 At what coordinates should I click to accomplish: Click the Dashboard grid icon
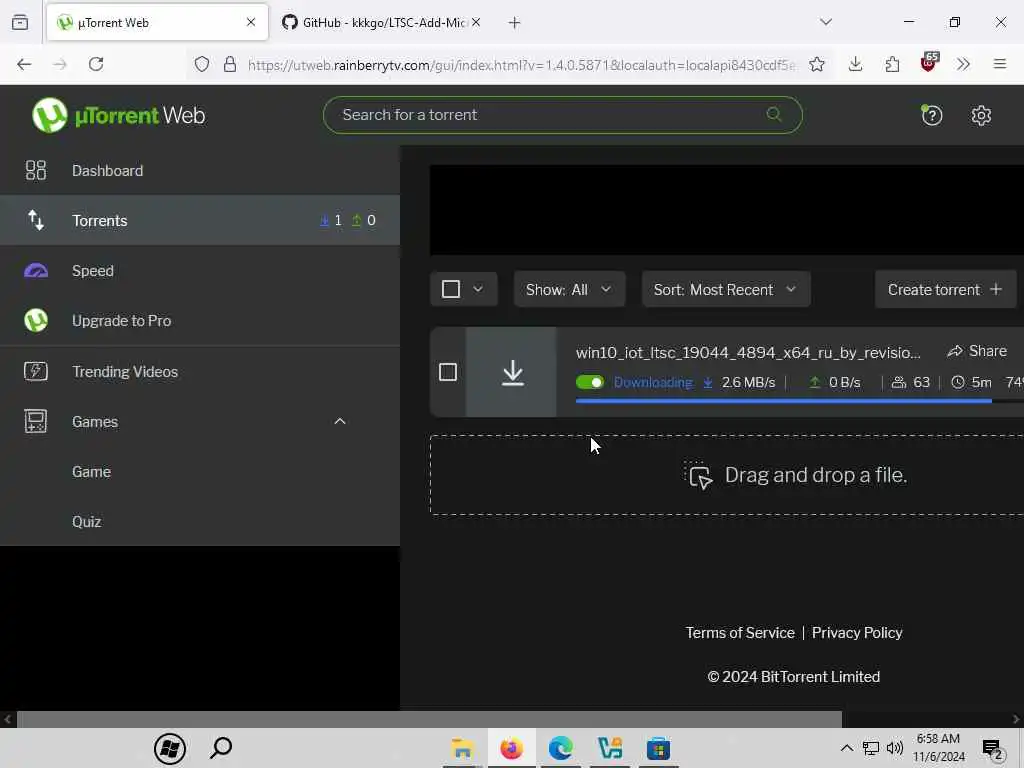click(x=36, y=170)
